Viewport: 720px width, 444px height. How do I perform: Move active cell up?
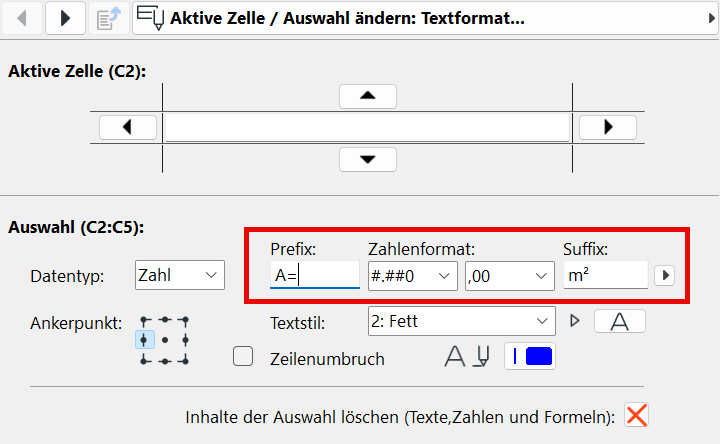[x=367, y=96]
